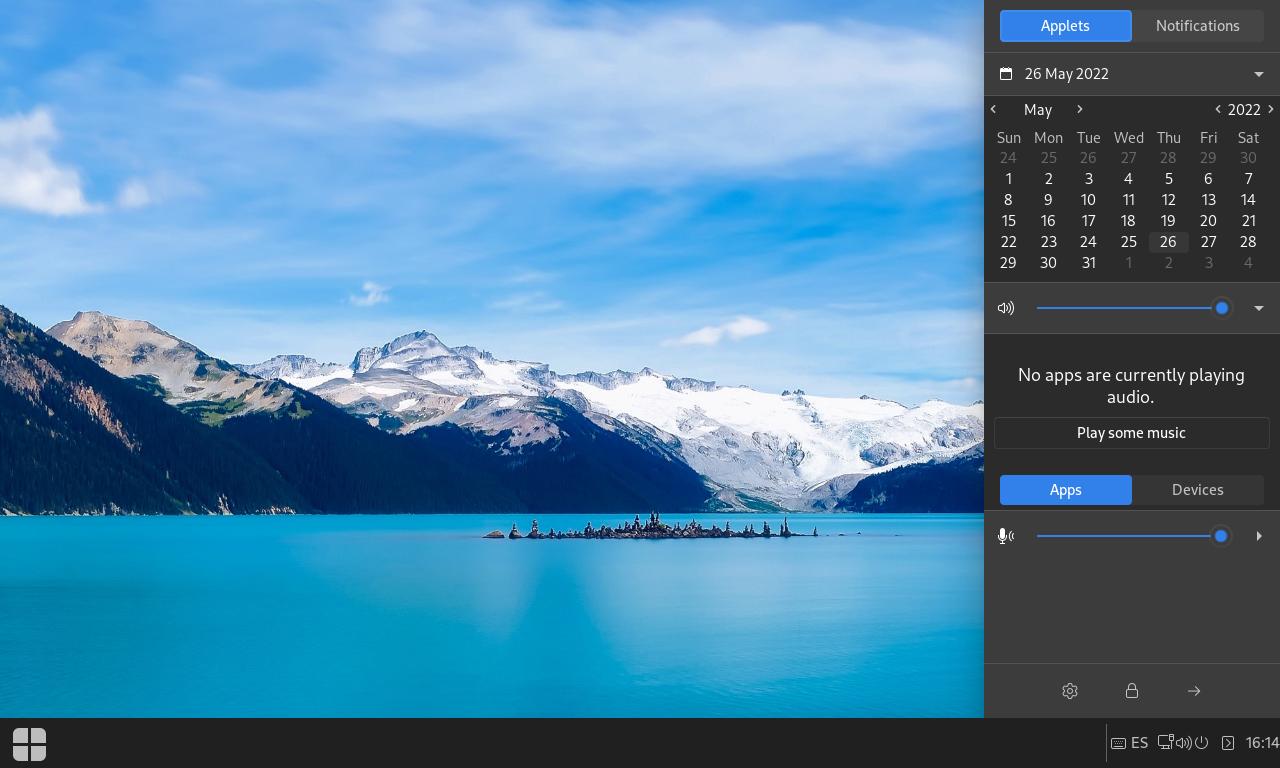Pick 19 in the calendar
Image resolution: width=1280 pixels, height=768 pixels.
coord(1168,221)
